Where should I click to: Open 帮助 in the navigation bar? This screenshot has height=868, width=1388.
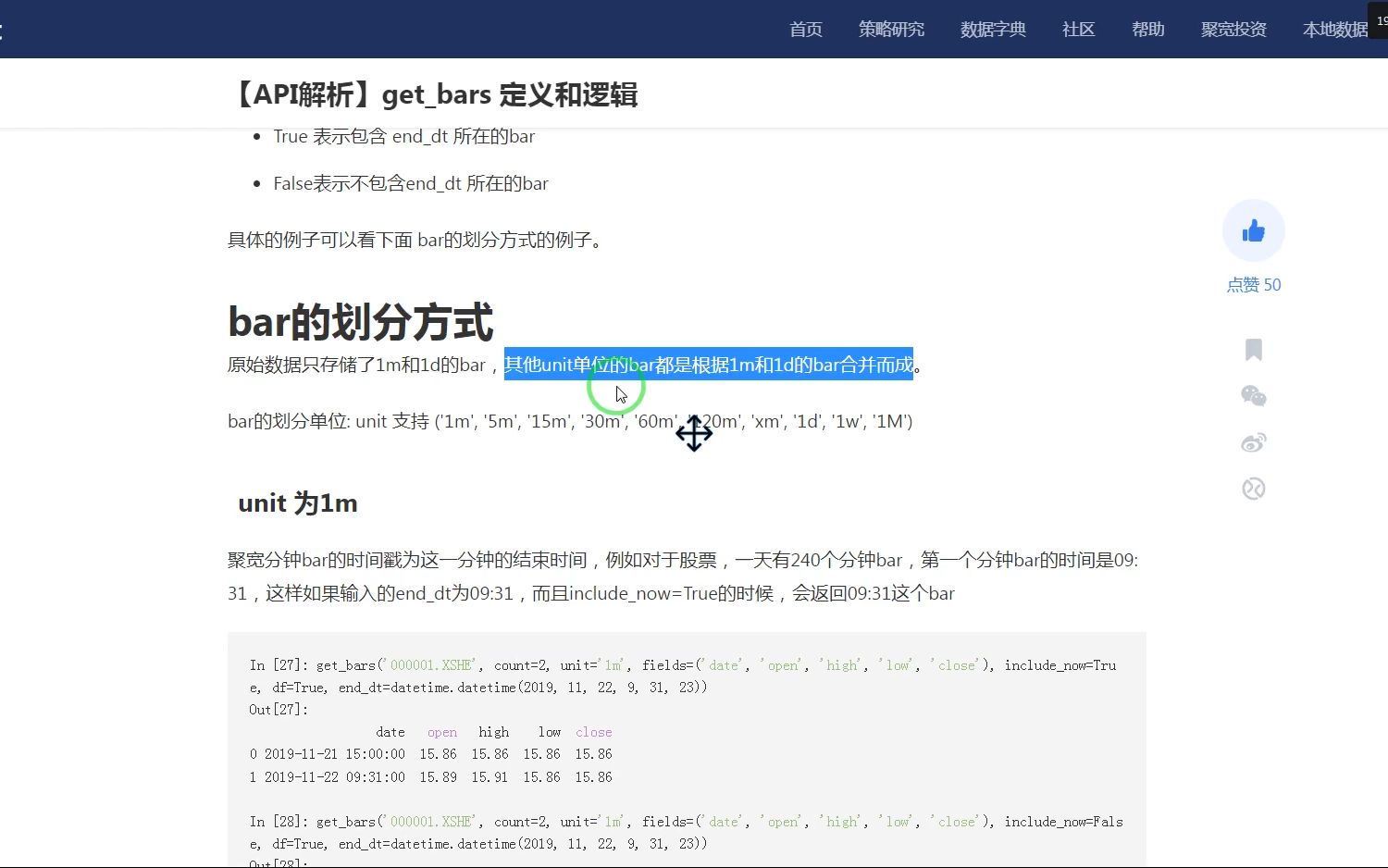coord(1148,30)
